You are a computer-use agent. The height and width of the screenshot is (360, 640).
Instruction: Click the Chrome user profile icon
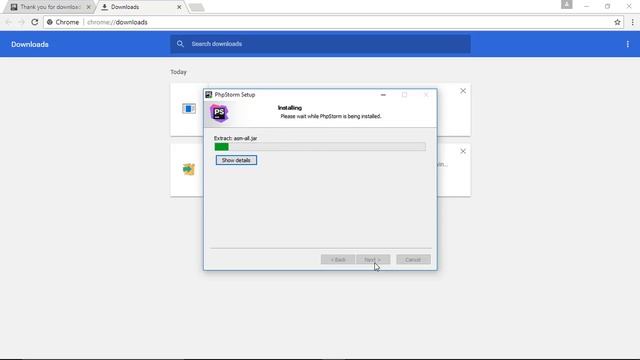coord(567,4)
